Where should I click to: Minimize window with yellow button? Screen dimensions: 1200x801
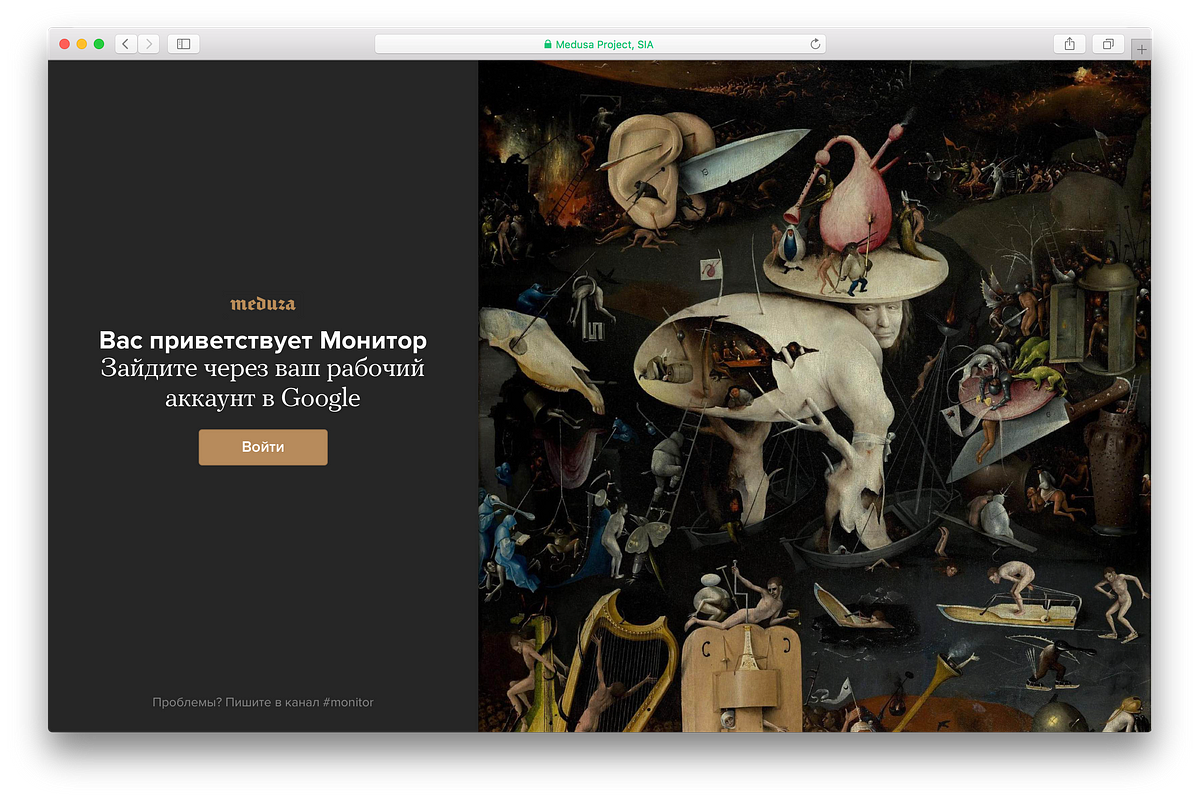[x=82, y=44]
